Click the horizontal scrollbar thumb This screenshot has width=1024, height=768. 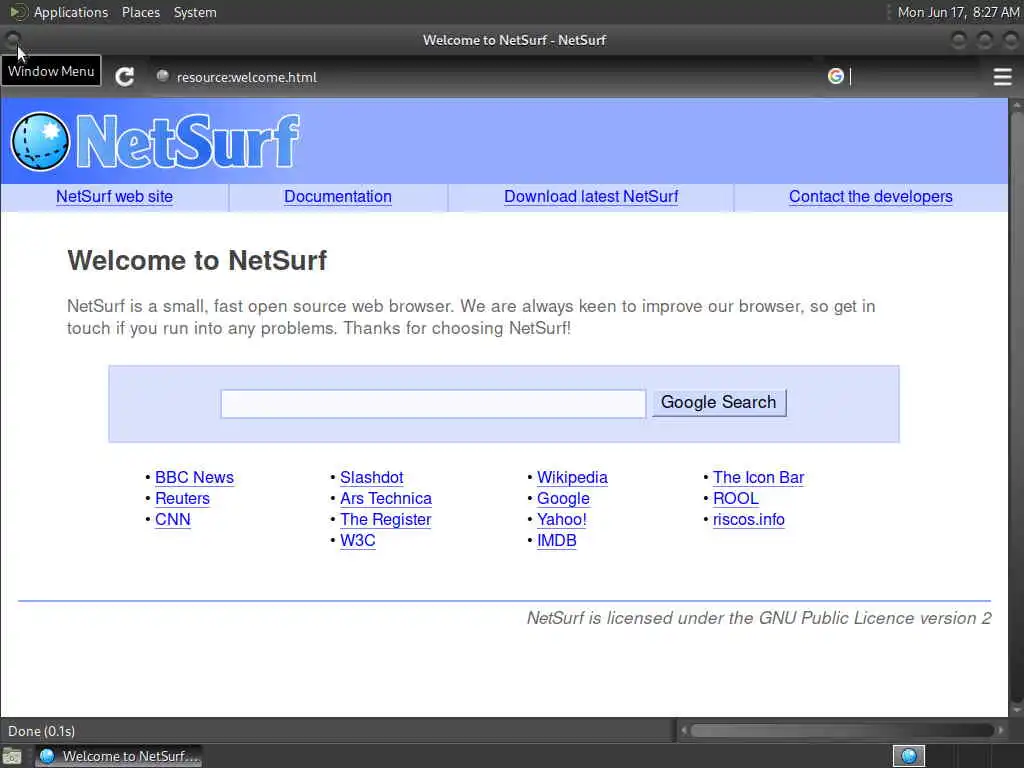click(x=842, y=730)
